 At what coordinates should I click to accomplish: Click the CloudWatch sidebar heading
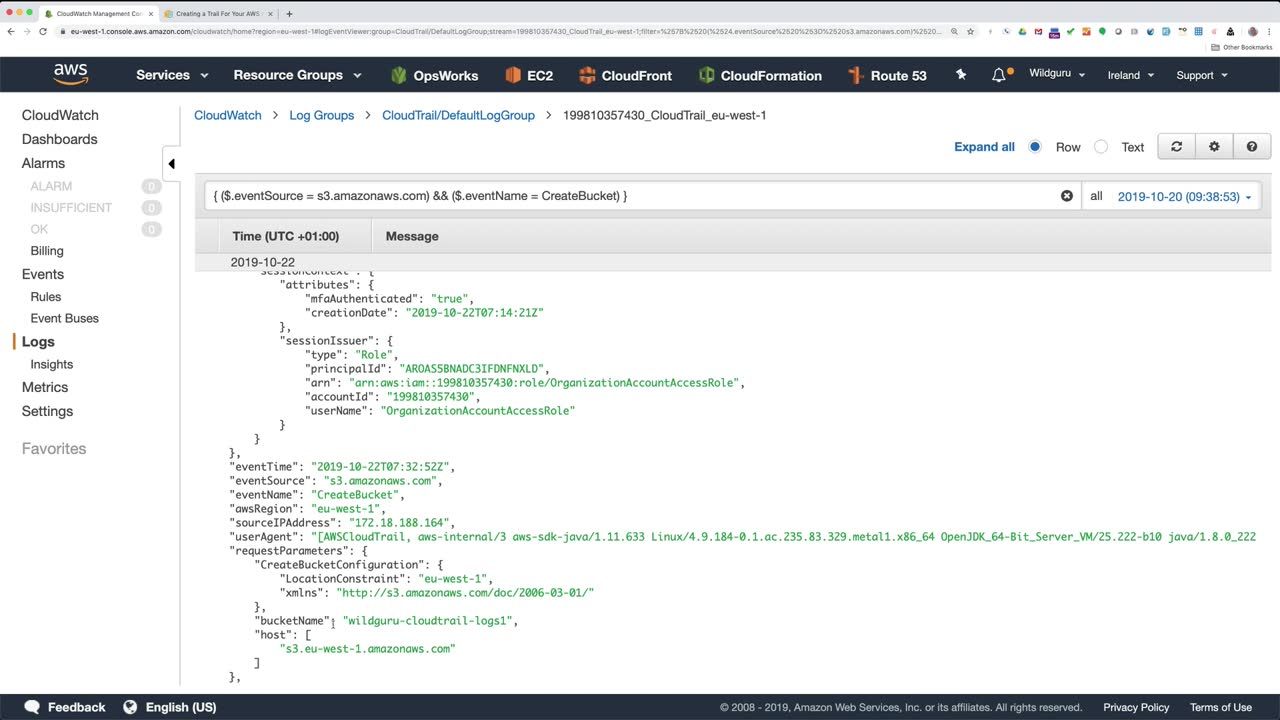(x=60, y=115)
